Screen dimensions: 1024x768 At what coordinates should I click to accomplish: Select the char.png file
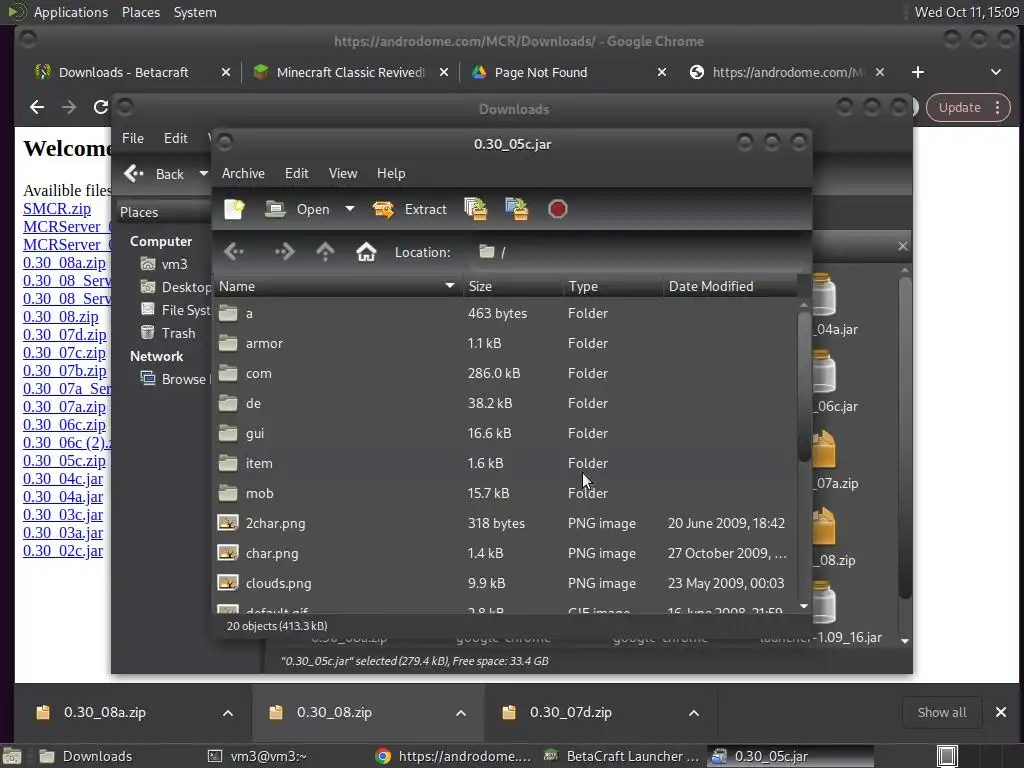[x=505, y=554]
